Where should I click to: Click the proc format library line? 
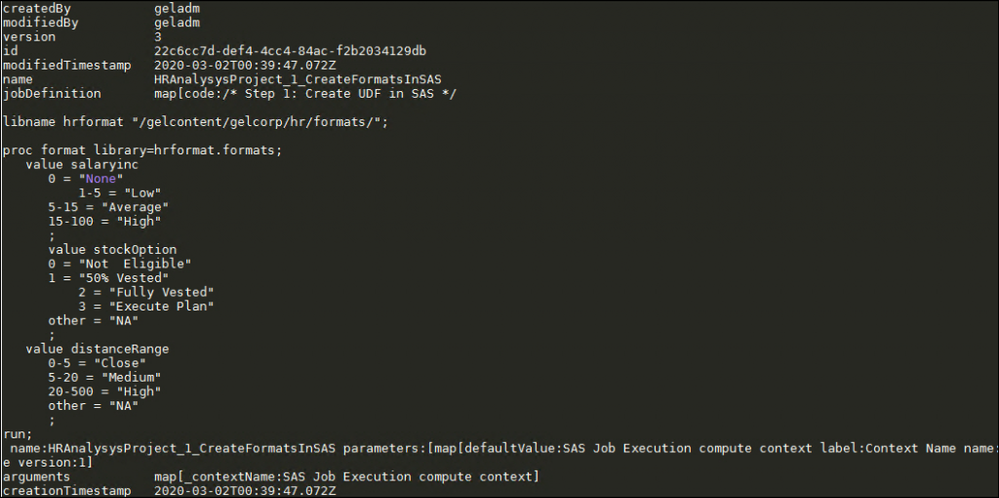click(x=142, y=150)
